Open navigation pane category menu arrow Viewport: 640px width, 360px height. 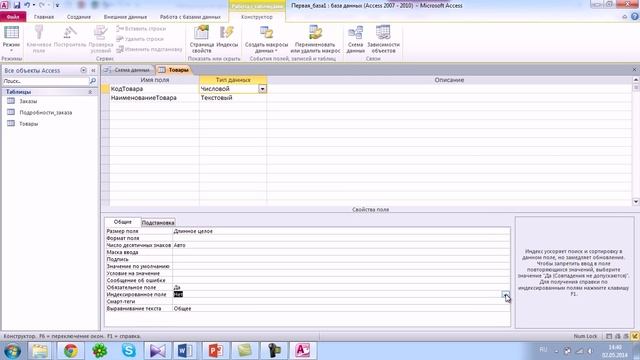point(83,70)
